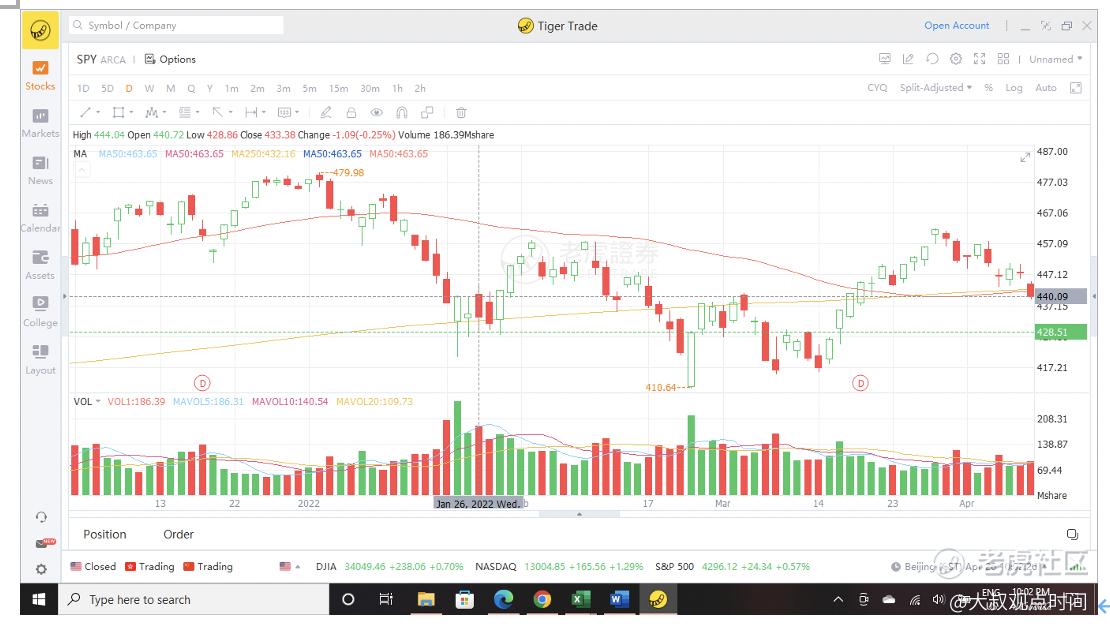Viewport: 1110px width, 628px height.
Task: Click the DJIA index quote
Action: click(x=389, y=566)
